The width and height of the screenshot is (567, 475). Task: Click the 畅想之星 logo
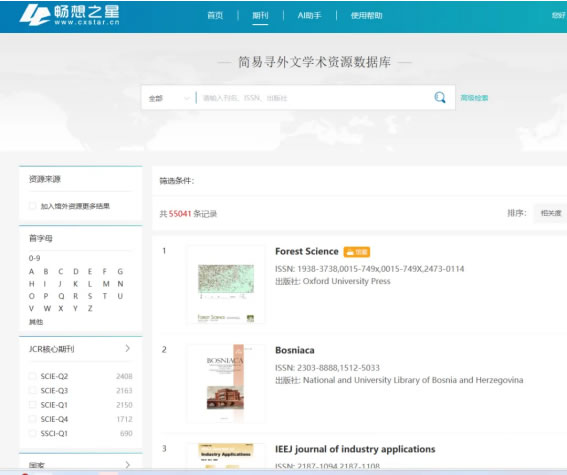tap(69, 15)
